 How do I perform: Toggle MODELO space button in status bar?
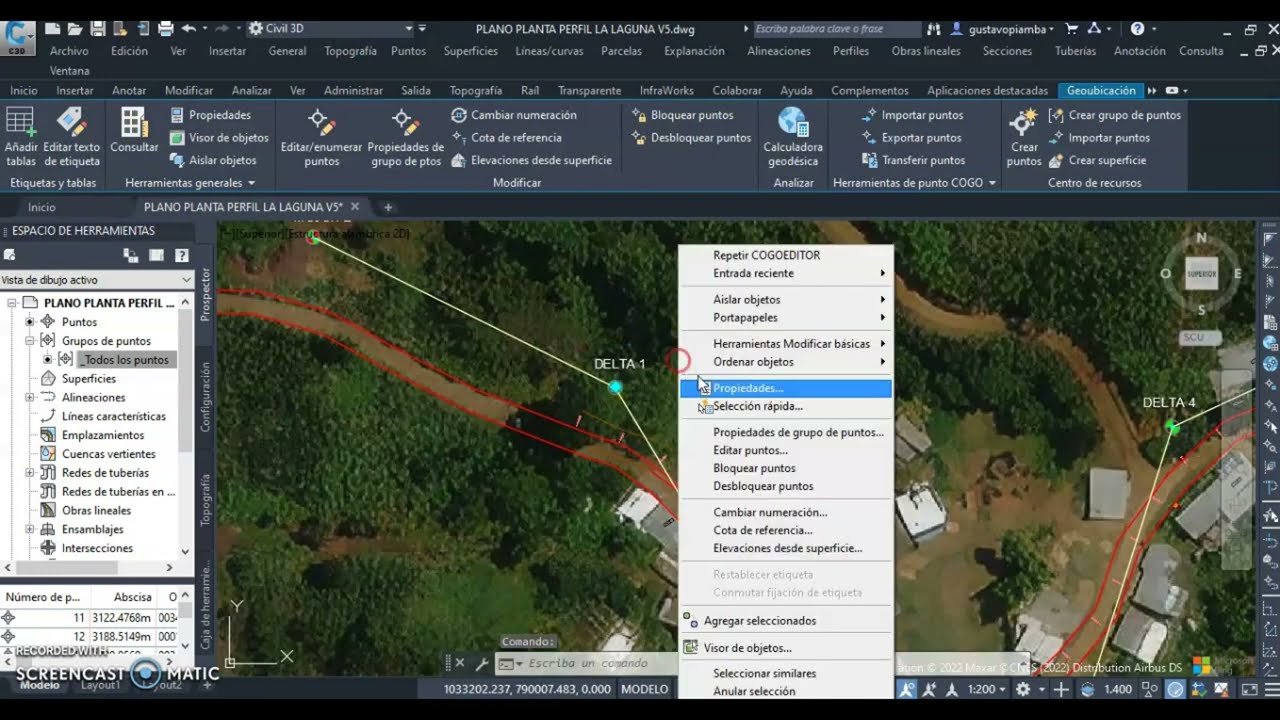pos(644,689)
